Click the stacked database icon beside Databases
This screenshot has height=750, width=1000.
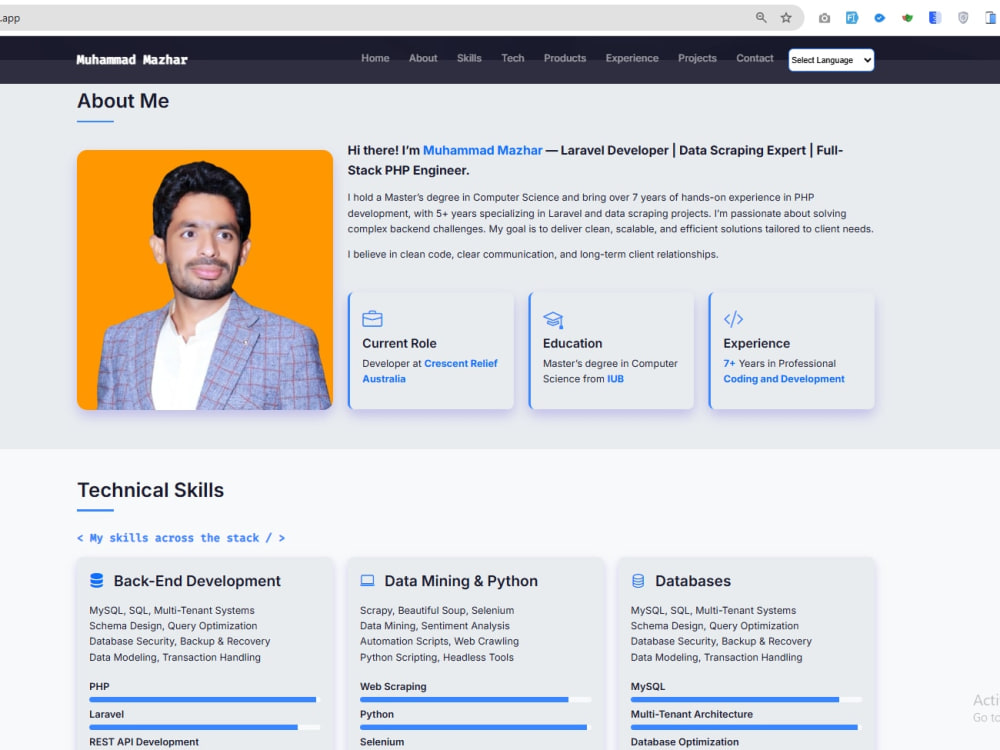tap(638, 580)
